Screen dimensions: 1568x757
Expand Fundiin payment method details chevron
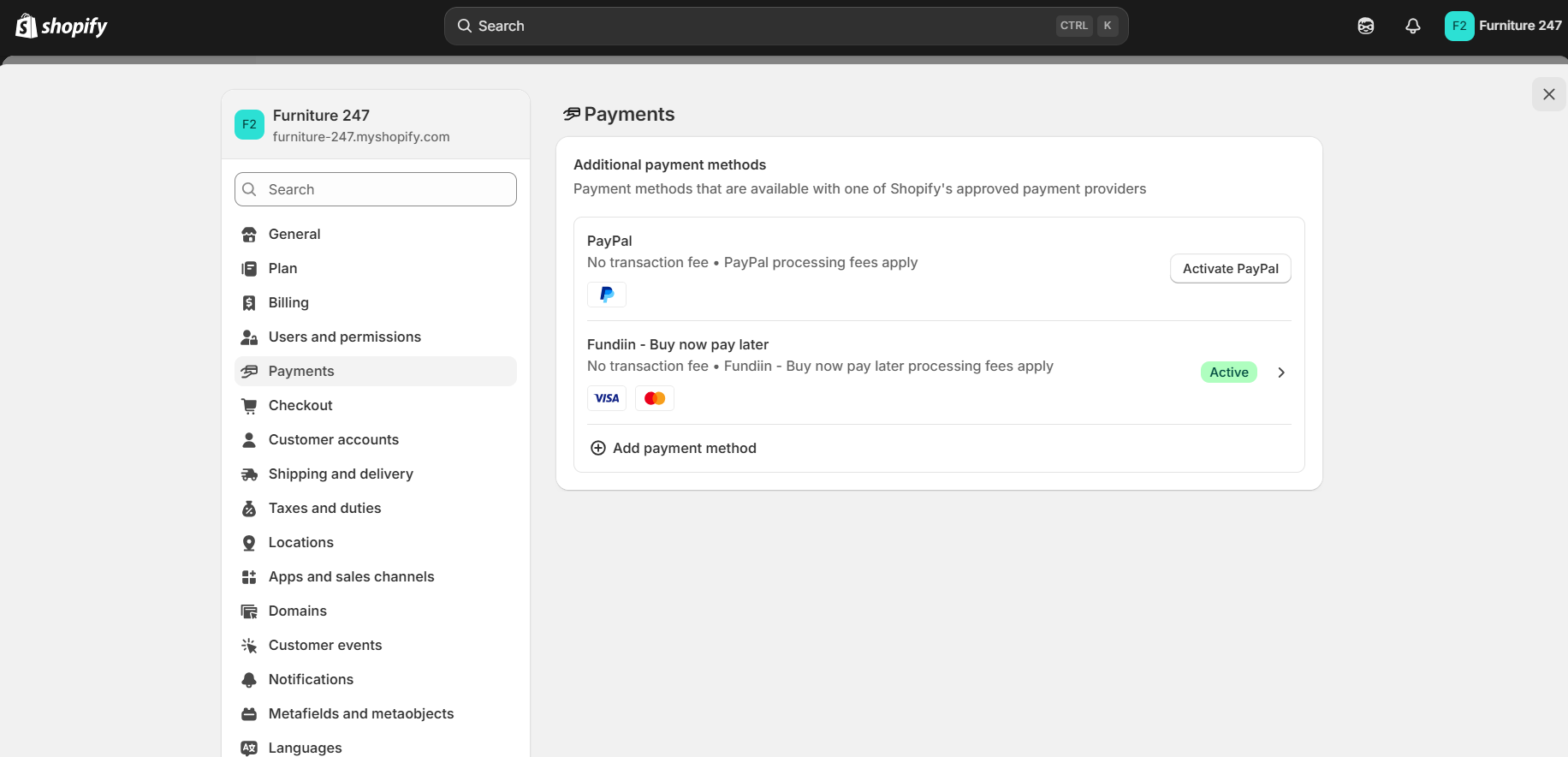coord(1281,373)
